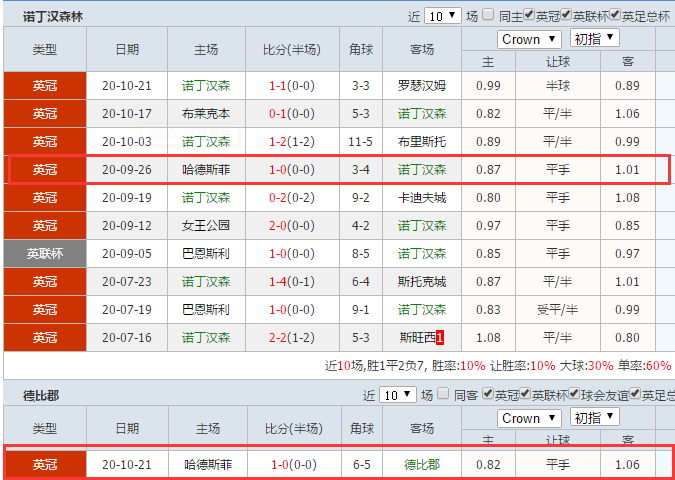Click the 单率:60% summary text
The height and width of the screenshot is (480, 675).
tap(644, 366)
